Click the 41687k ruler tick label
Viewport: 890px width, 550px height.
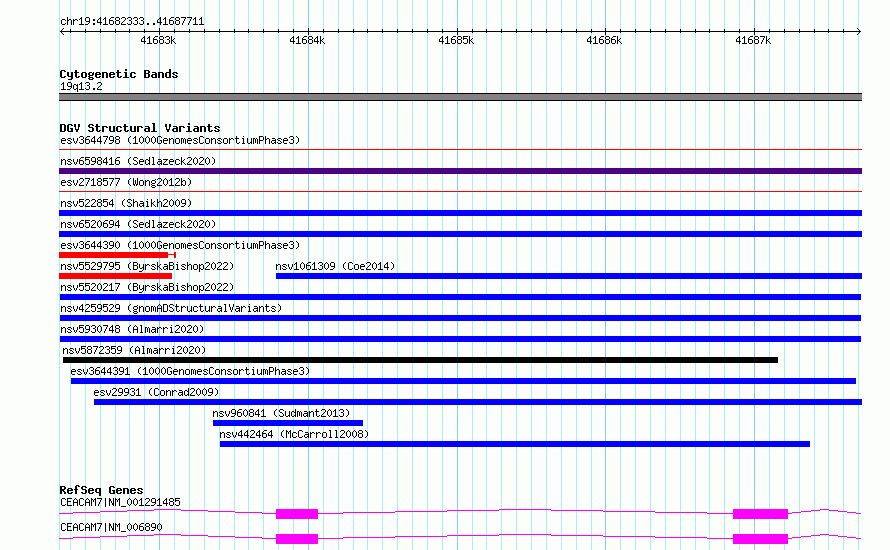[753, 40]
